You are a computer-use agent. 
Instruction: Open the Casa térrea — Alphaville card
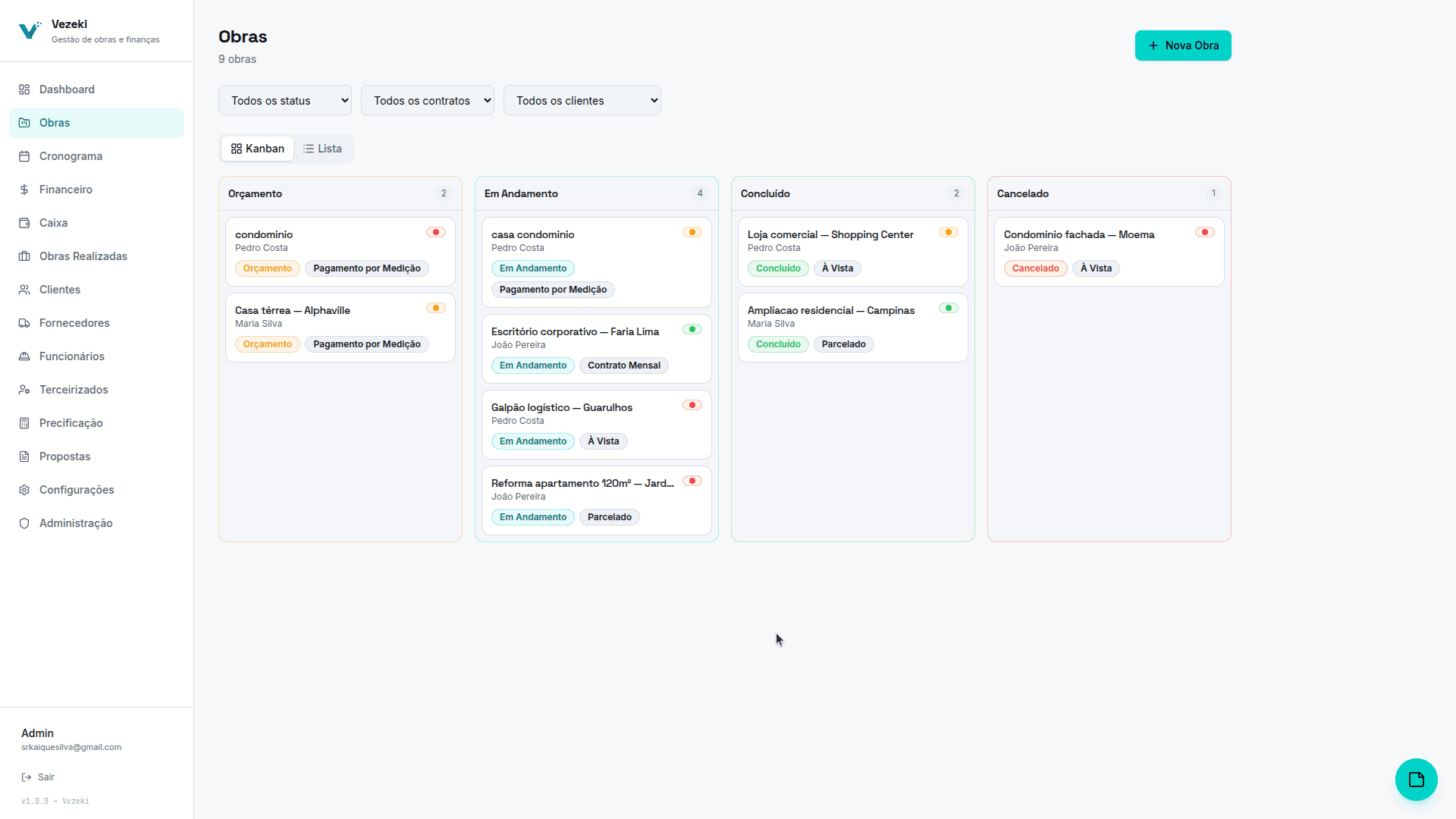[340, 328]
